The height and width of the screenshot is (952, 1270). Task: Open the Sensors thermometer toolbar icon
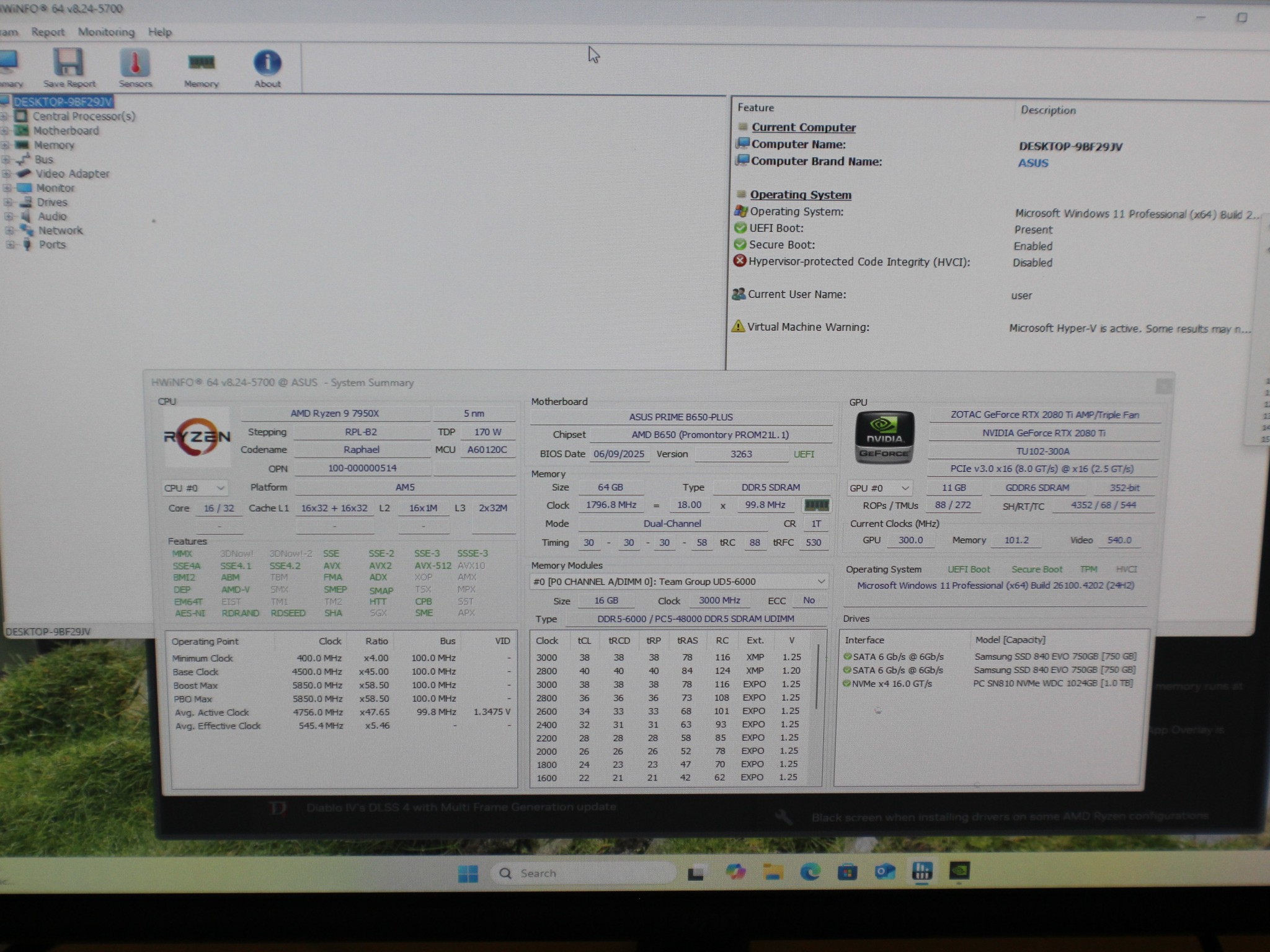tap(135, 63)
